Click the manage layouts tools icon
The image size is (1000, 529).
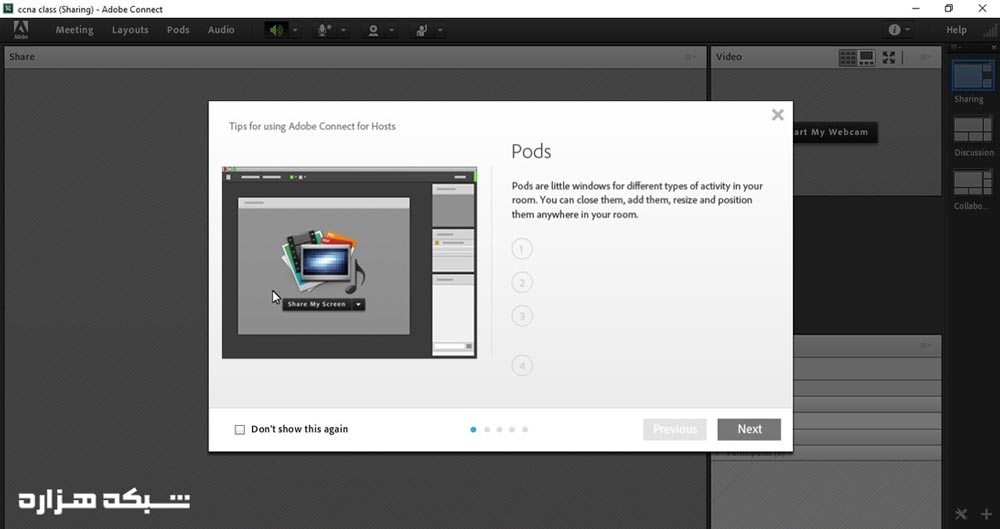[961, 514]
